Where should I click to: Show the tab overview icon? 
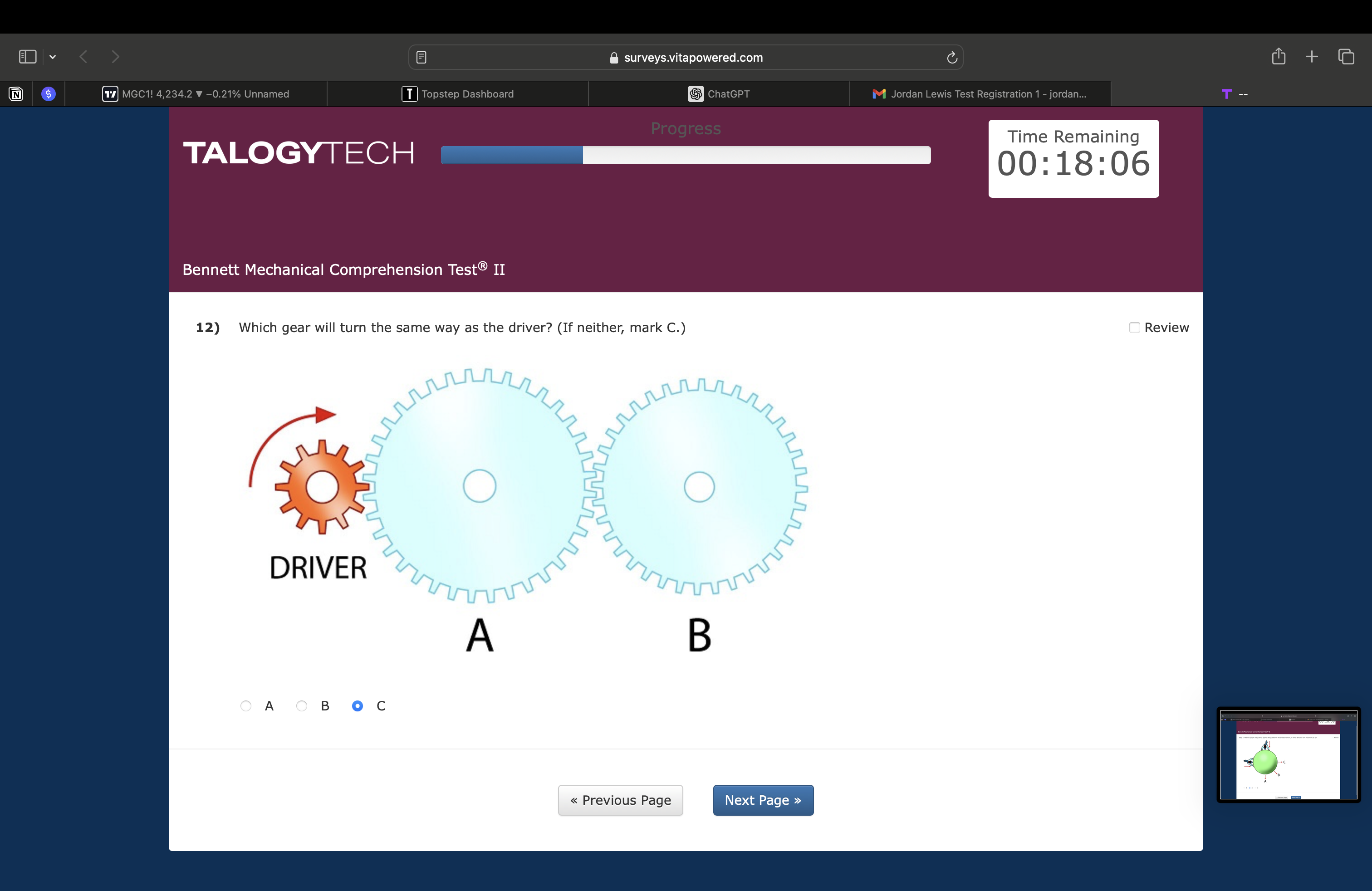(x=1346, y=56)
